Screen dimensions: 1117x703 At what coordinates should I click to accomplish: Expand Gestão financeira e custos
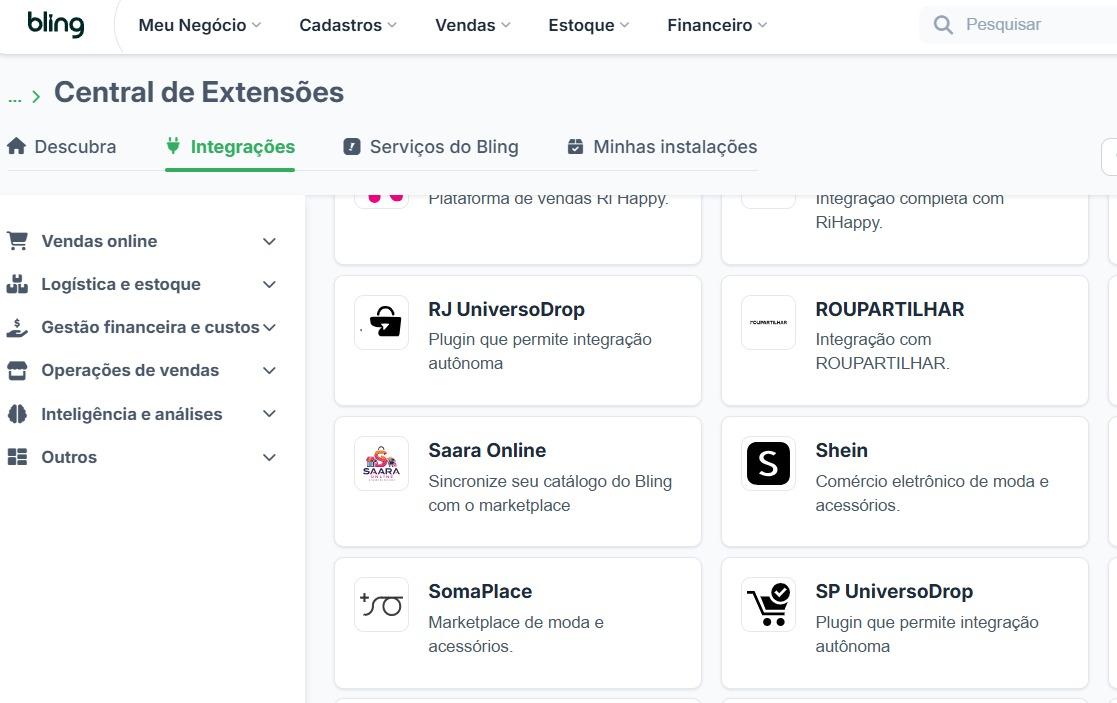pos(141,328)
